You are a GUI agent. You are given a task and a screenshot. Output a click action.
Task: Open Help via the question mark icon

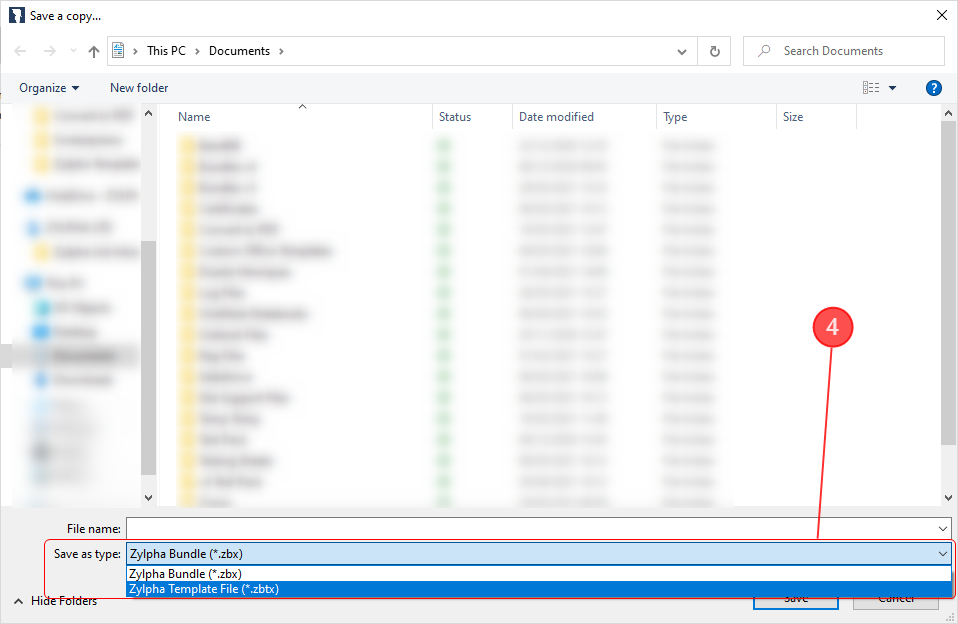933,88
